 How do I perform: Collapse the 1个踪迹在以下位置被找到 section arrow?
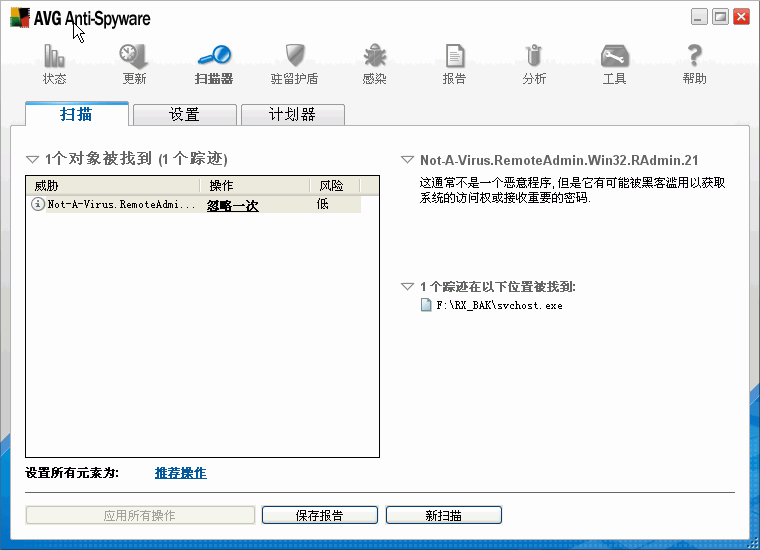click(x=407, y=286)
